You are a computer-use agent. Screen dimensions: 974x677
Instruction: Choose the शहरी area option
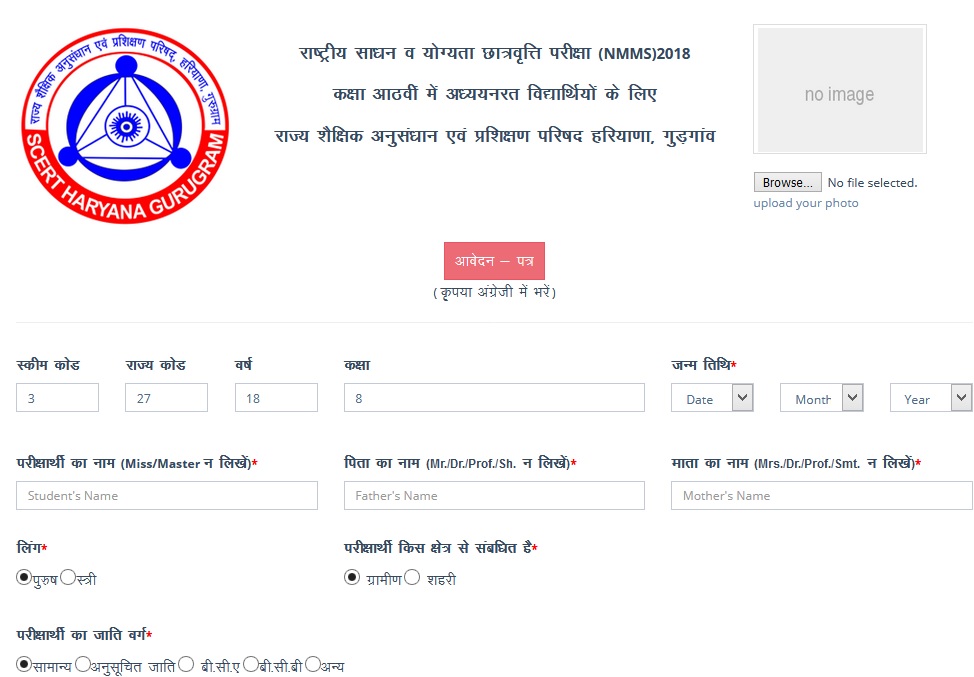(412, 578)
